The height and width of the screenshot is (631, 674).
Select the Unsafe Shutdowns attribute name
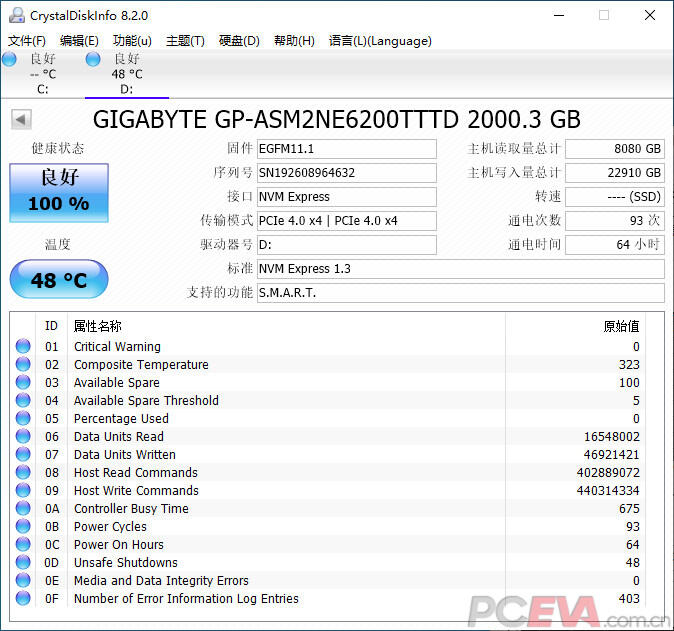[x=126, y=563]
